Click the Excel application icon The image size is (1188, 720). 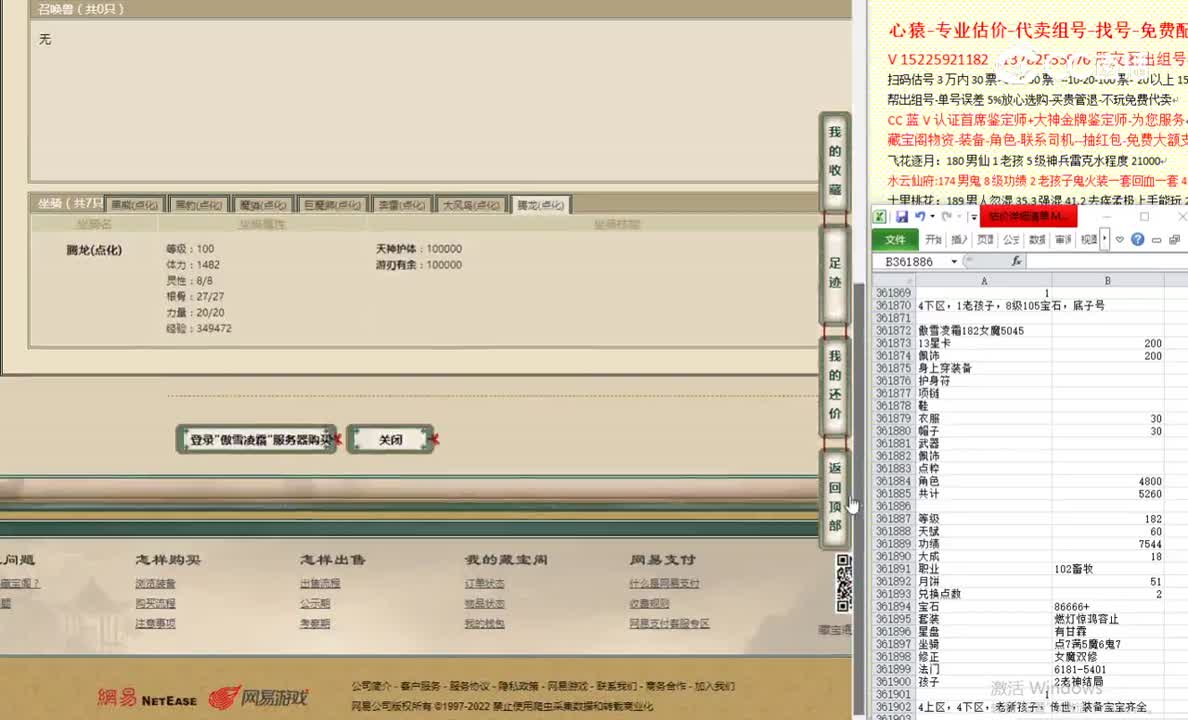click(880, 217)
